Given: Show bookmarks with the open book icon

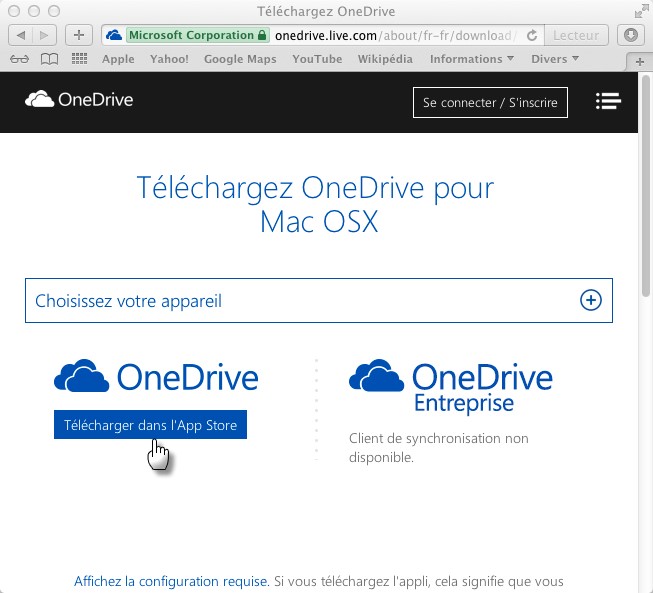Looking at the screenshot, I should pyautogui.click(x=49, y=59).
